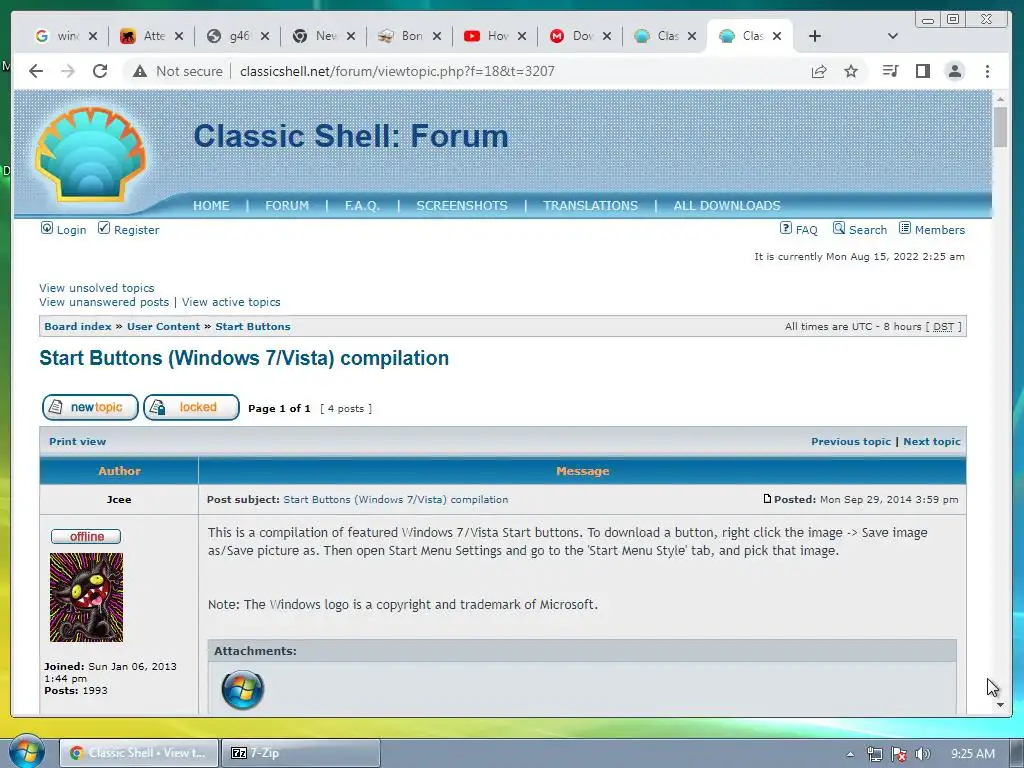Click the browser forward arrow
Viewport: 1024px width, 768px height.
[x=68, y=71]
